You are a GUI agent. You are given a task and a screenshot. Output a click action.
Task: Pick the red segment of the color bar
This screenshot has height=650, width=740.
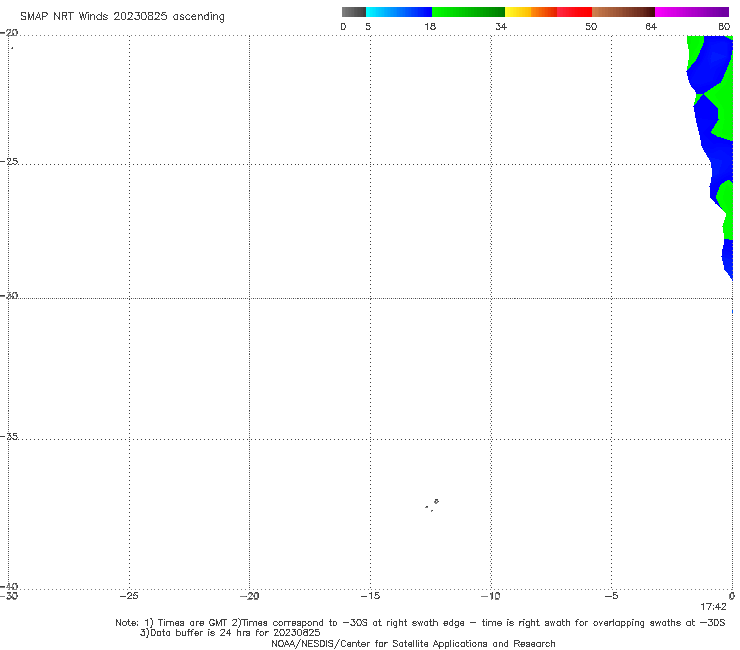pos(574,12)
